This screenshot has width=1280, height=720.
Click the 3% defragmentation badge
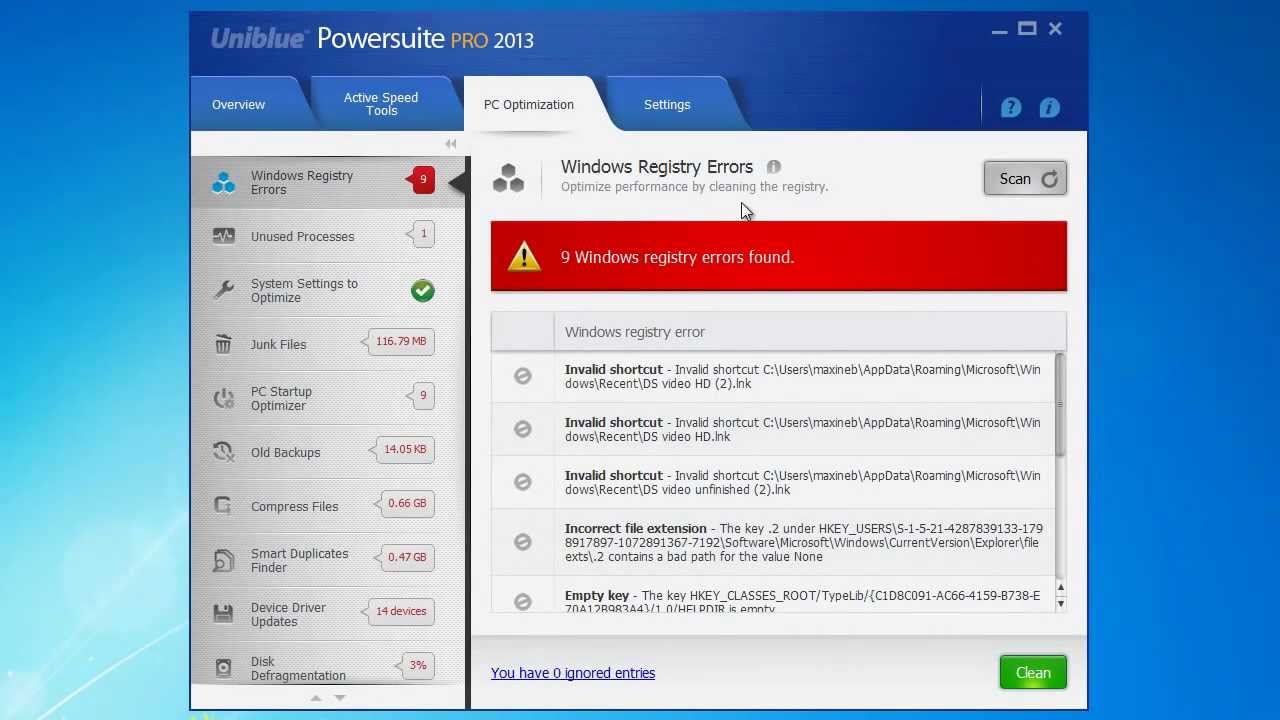point(415,665)
